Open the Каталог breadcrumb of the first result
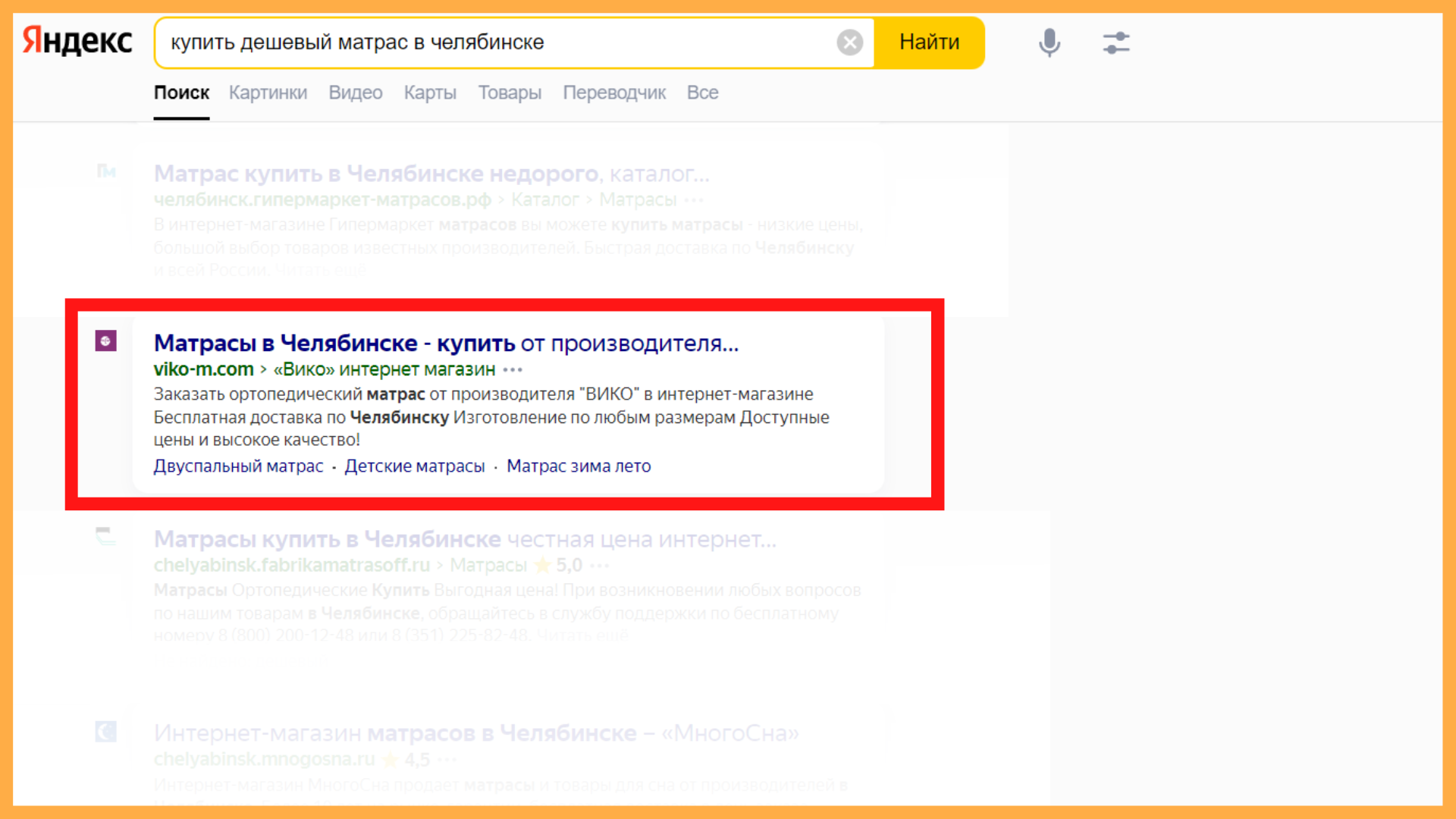Image resolution: width=1456 pixels, height=819 pixels. [x=544, y=199]
